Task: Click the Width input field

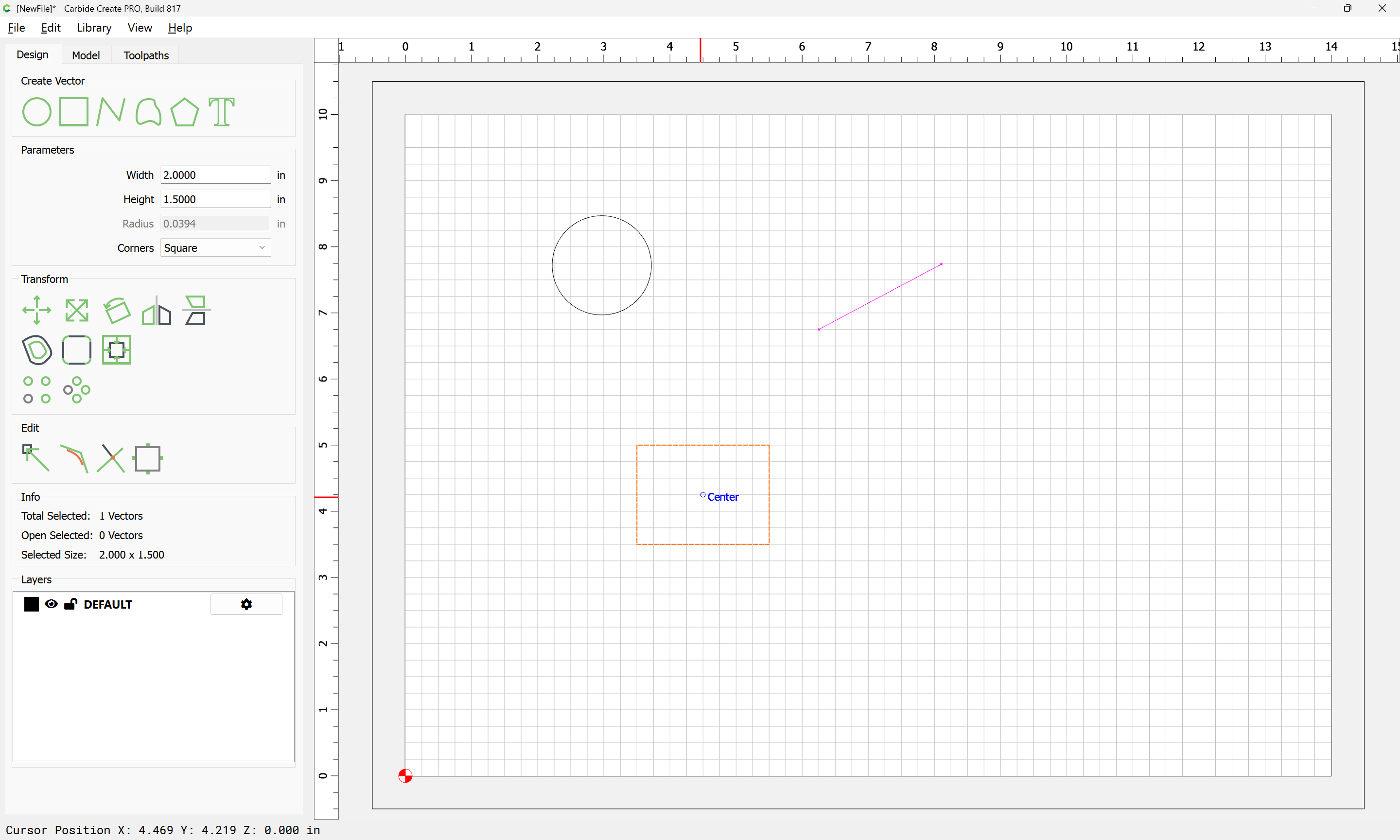Action: pyautogui.click(x=215, y=175)
